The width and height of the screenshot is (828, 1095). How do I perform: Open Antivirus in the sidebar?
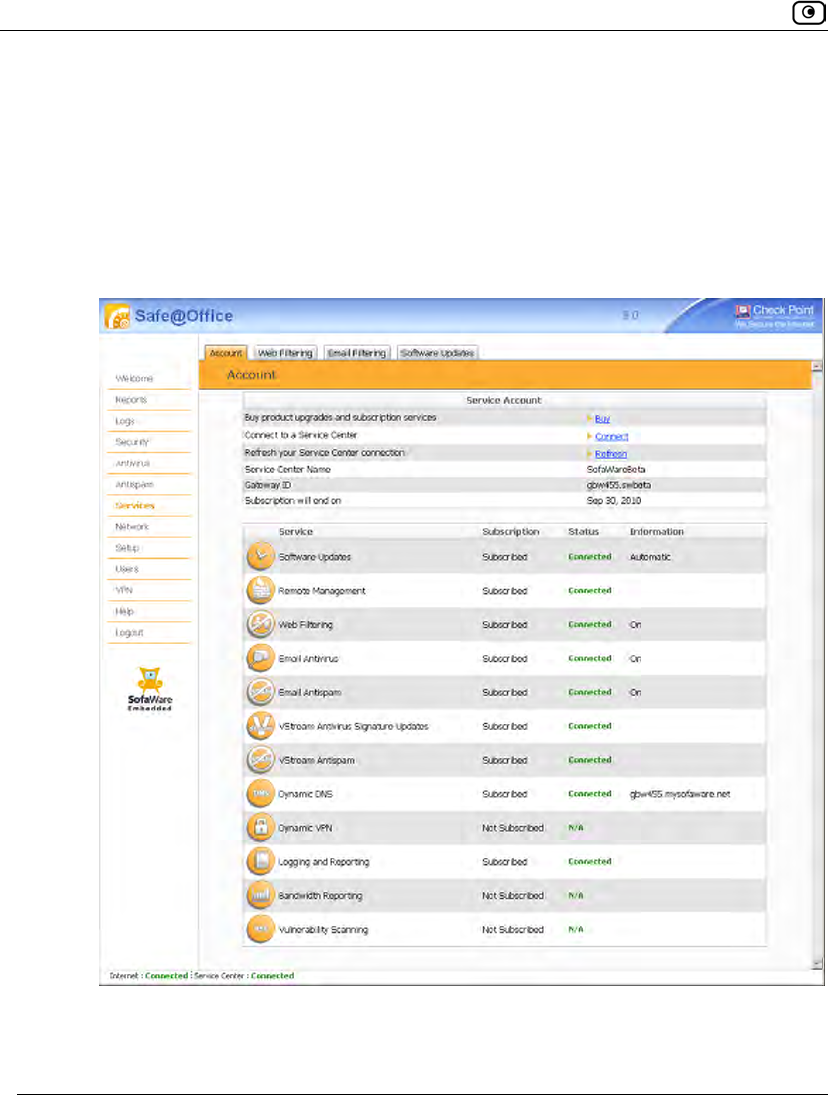click(x=133, y=463)
